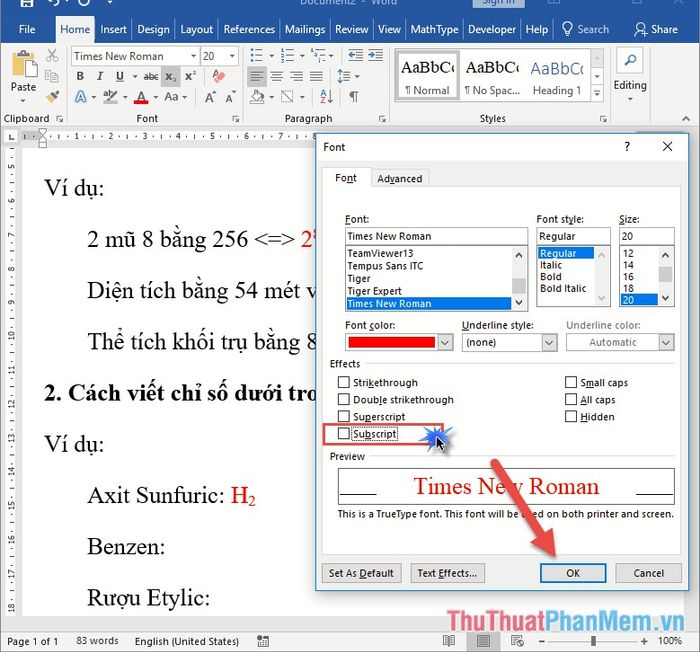Open Text Effects... button

coord(447,573)
